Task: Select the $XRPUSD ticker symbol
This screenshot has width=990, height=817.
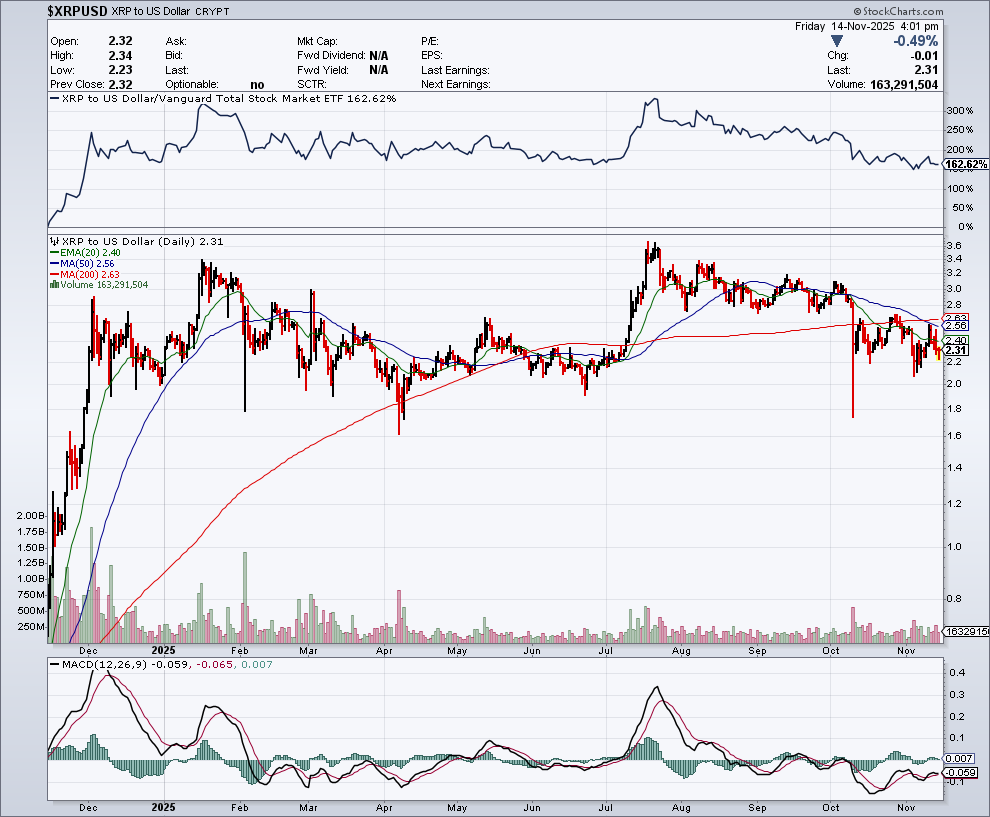Action: coord(80,10)
